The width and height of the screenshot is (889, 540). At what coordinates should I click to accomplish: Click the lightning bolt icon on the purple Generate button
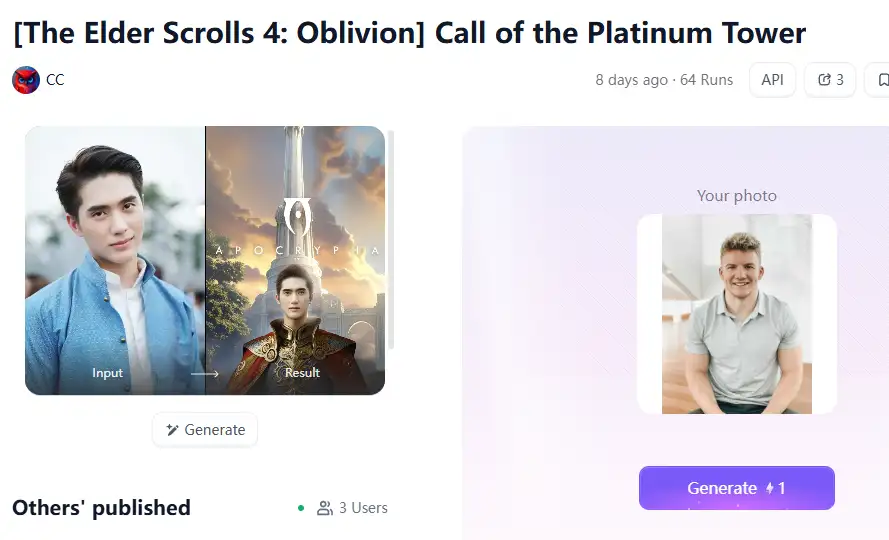[x=769, y=488]
